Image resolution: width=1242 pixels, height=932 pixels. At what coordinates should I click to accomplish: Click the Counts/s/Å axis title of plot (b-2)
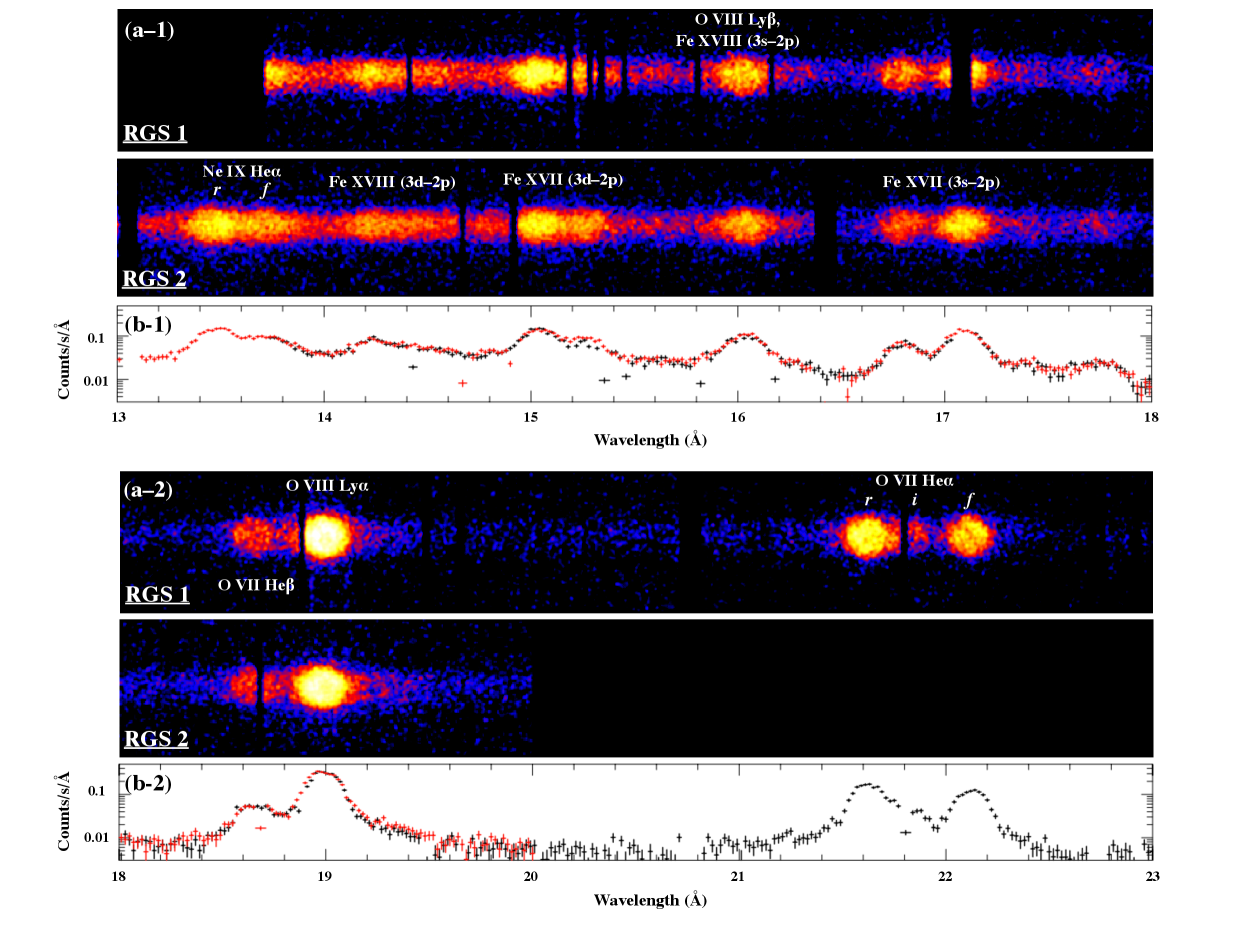tap(63, 812)
